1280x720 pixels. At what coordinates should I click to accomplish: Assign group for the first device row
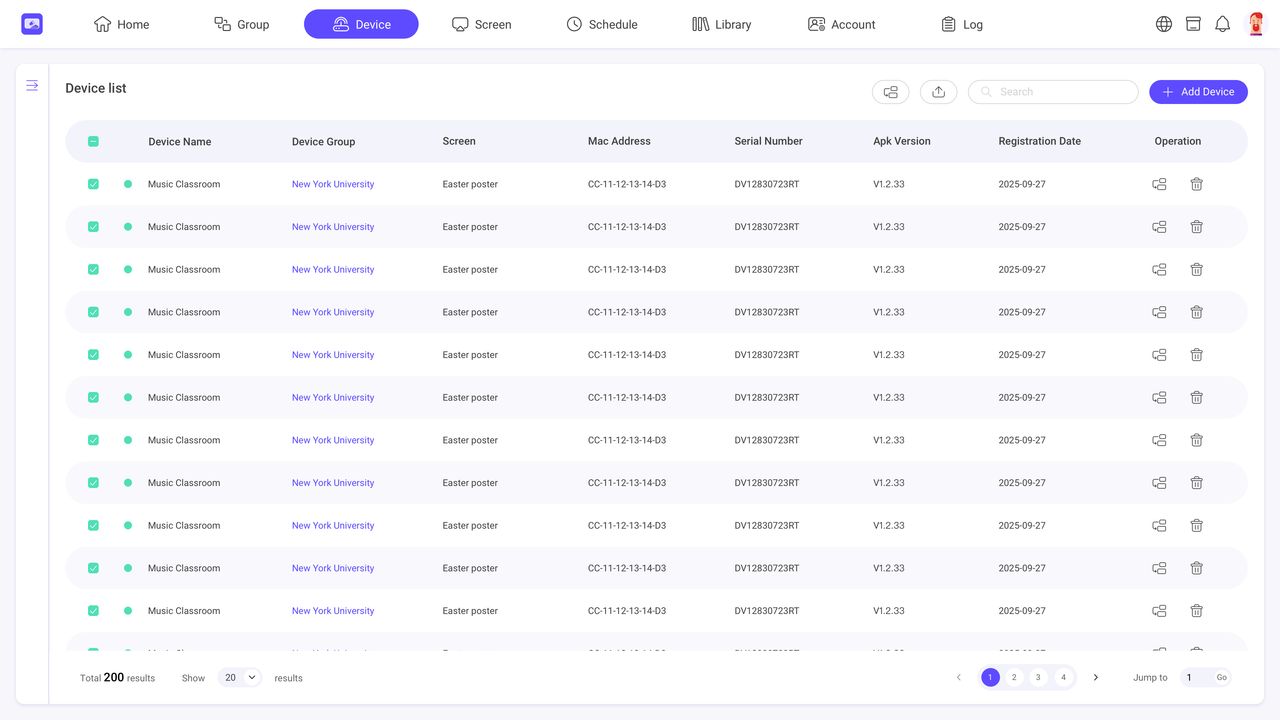tap(1159, 184)
